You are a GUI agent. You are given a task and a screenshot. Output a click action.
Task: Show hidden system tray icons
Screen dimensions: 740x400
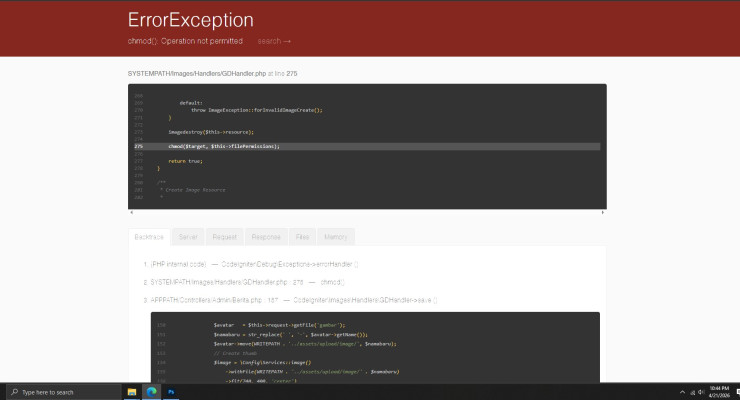coord(682,392)
